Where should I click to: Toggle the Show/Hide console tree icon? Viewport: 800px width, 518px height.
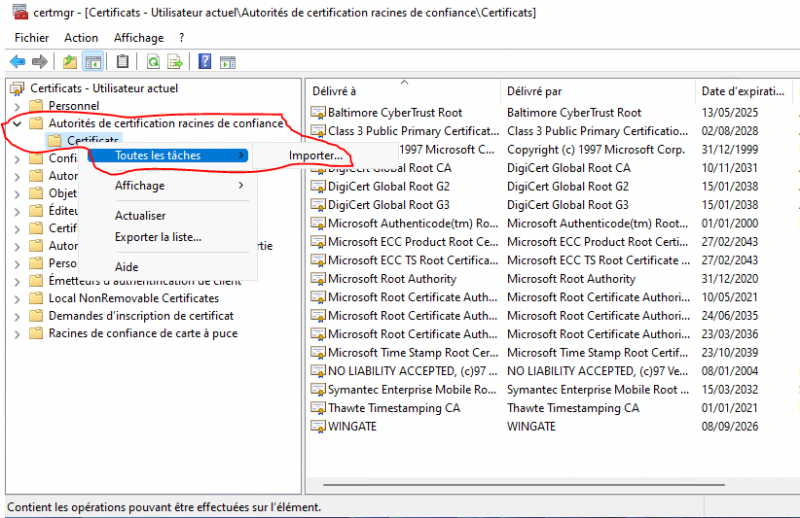(93, 62)
